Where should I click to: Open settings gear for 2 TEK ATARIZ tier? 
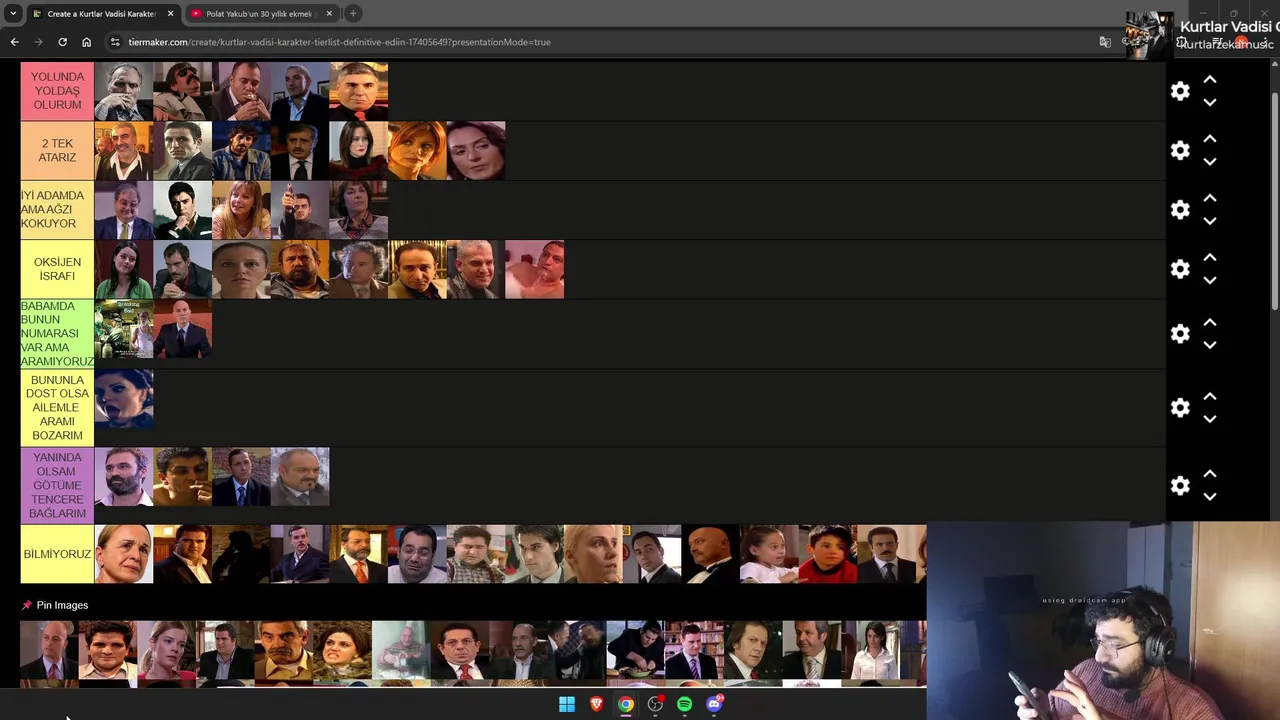[1180, 150]
